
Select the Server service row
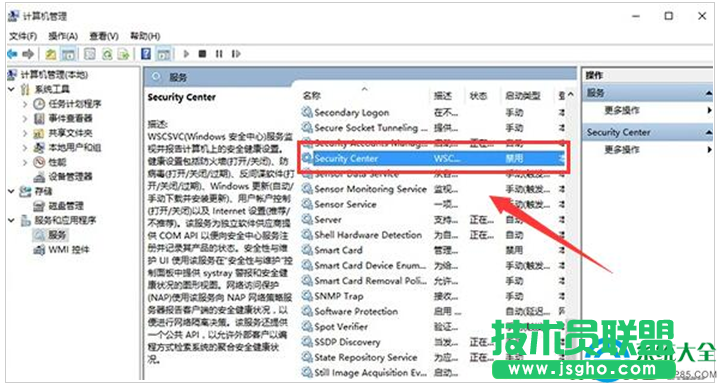(x=433, y=220)
